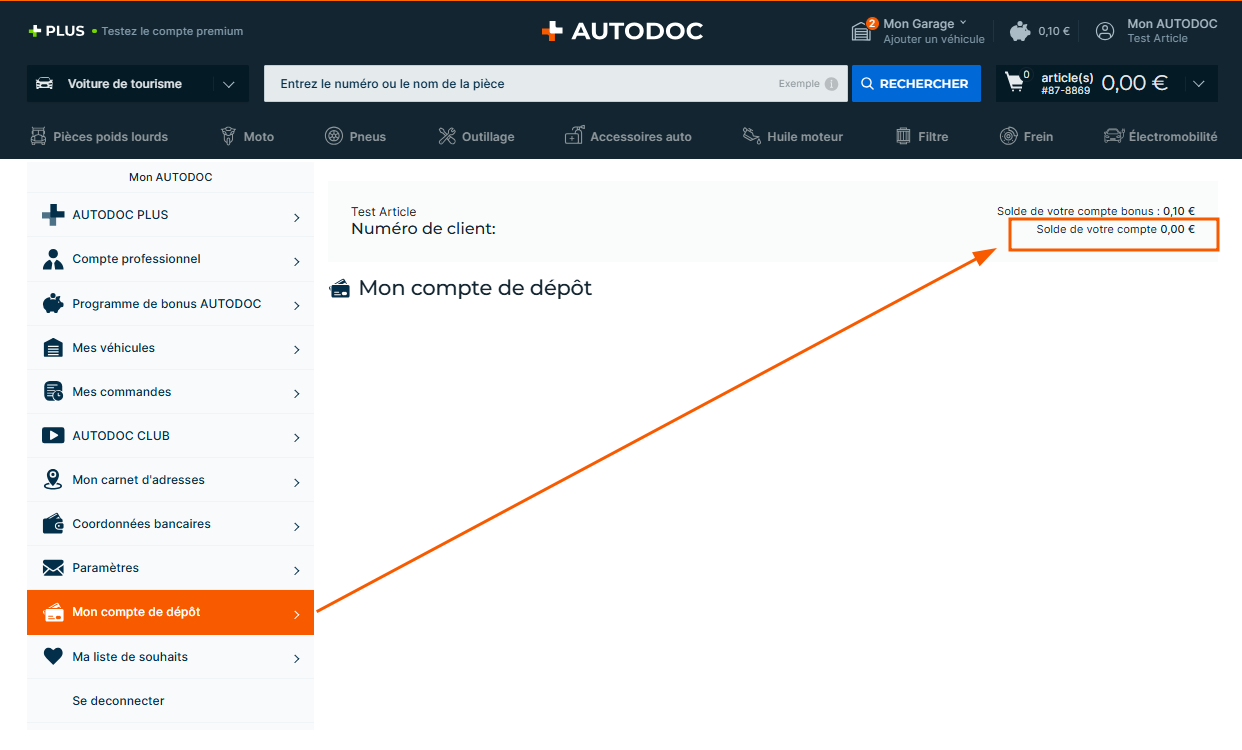Click the Moto category icon
This screenshot has height=750, width=1242.
pyautogui.click(x=228, y=136)
